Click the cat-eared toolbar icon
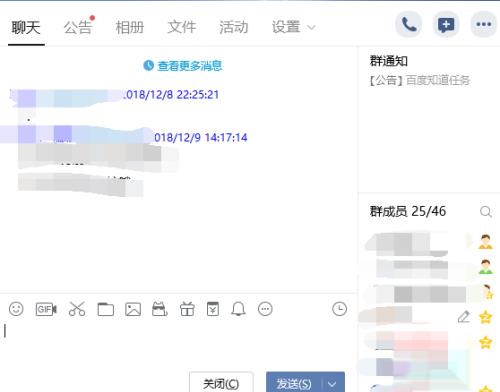500x392 pixels. click(x=160, y=309)
